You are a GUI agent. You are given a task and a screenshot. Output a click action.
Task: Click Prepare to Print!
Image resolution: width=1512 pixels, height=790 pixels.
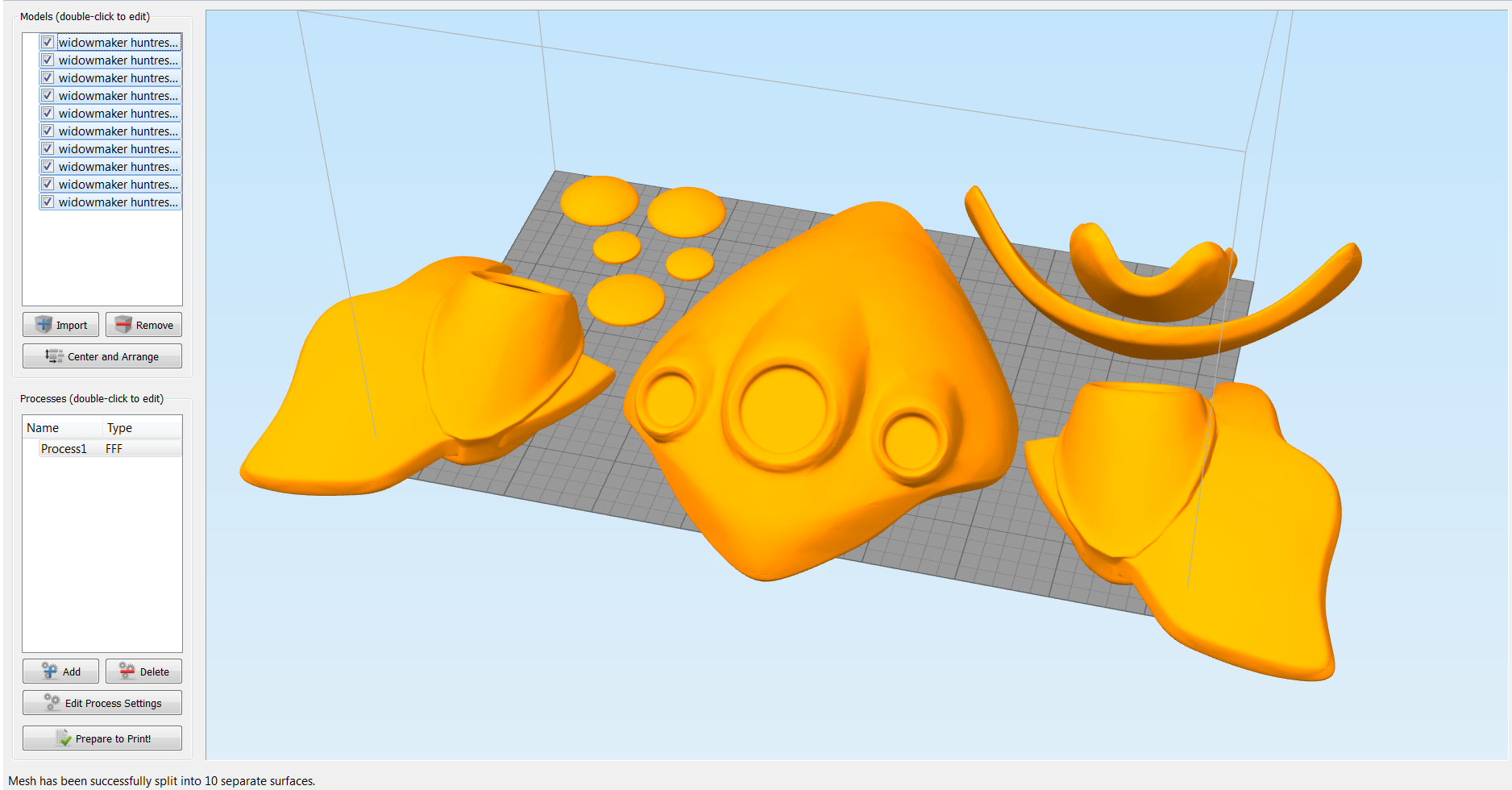tap(102, 738)
